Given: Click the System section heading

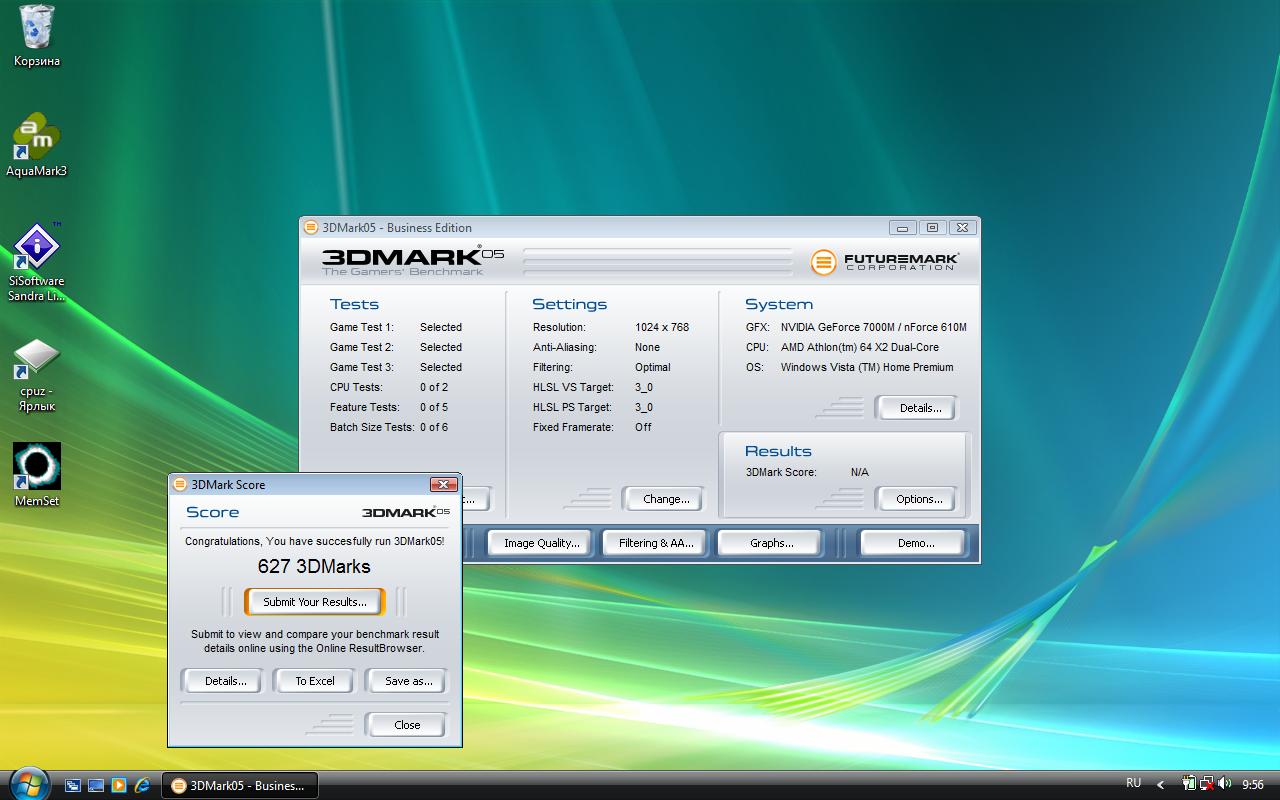Looking at the screenshot, I should pos(779,304).
